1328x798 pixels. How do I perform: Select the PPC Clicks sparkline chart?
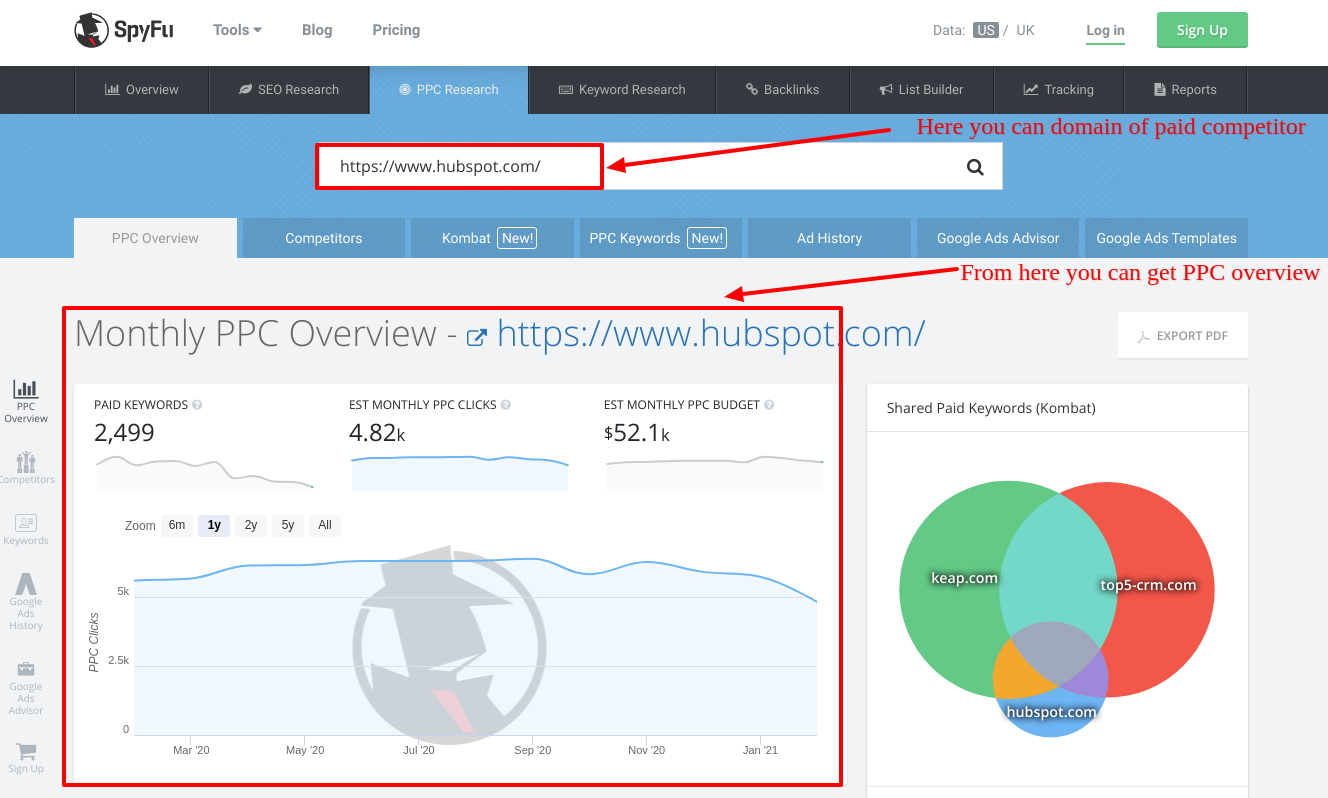[x=460, y=471]
